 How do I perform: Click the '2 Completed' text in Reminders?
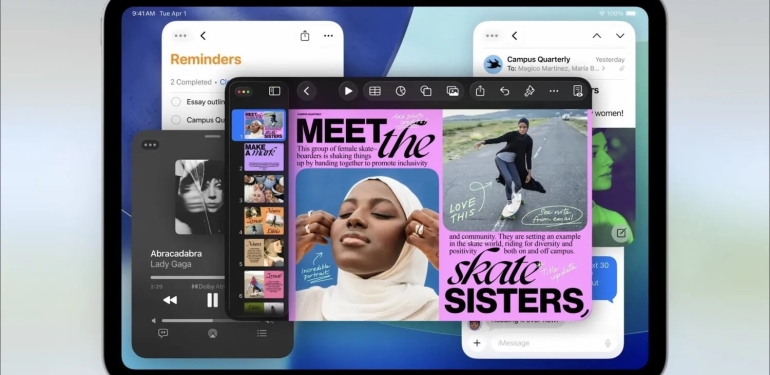191,82
